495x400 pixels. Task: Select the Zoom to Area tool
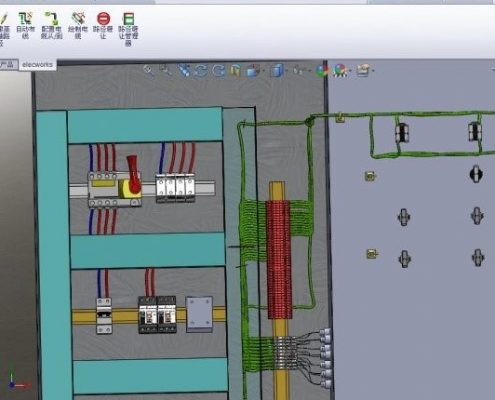point(165,71)
